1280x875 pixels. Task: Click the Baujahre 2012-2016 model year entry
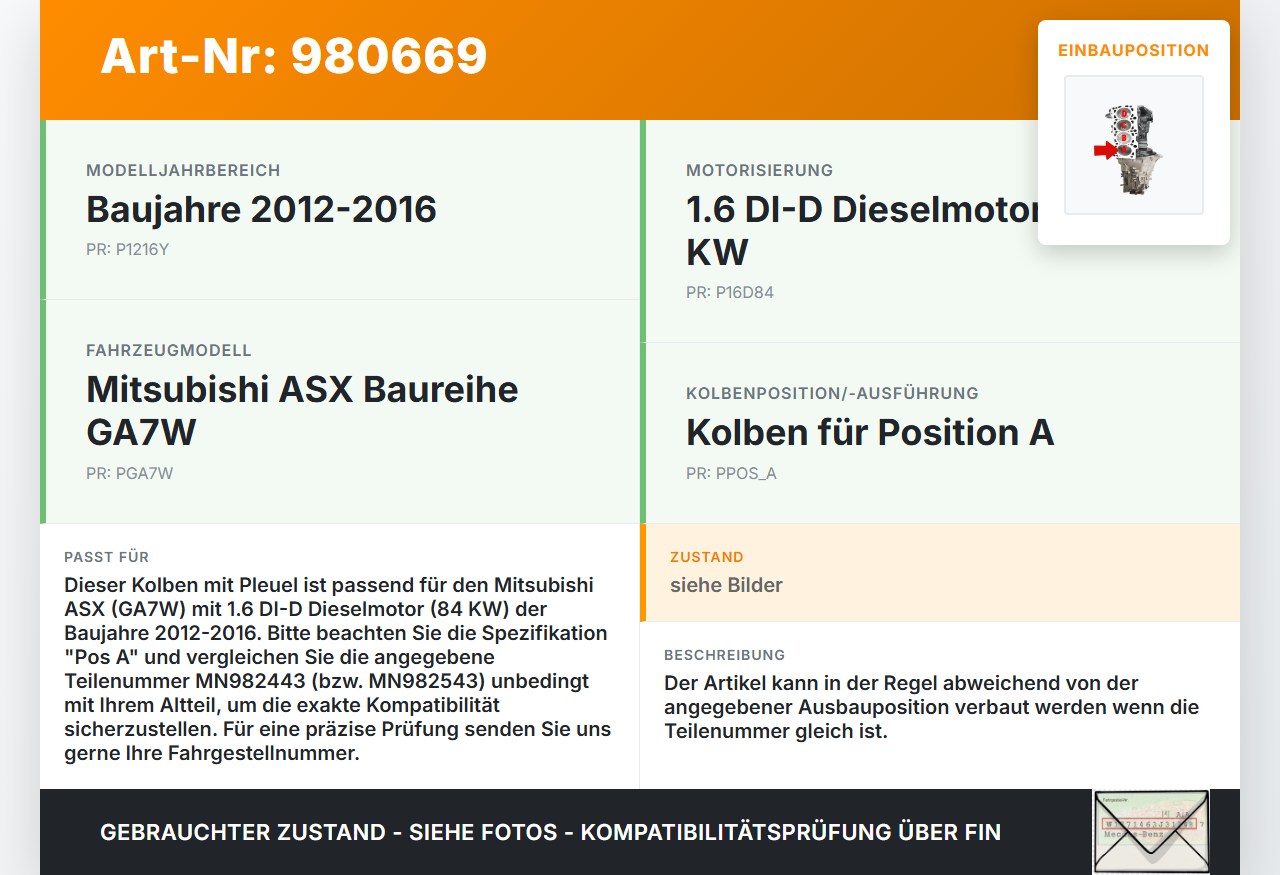tap(261, 210)
